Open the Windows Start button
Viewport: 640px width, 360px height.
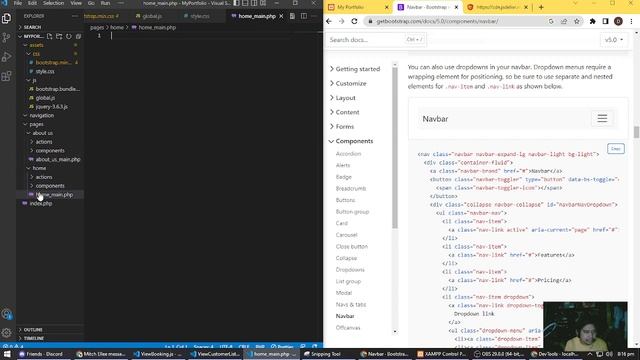(7, 354)
